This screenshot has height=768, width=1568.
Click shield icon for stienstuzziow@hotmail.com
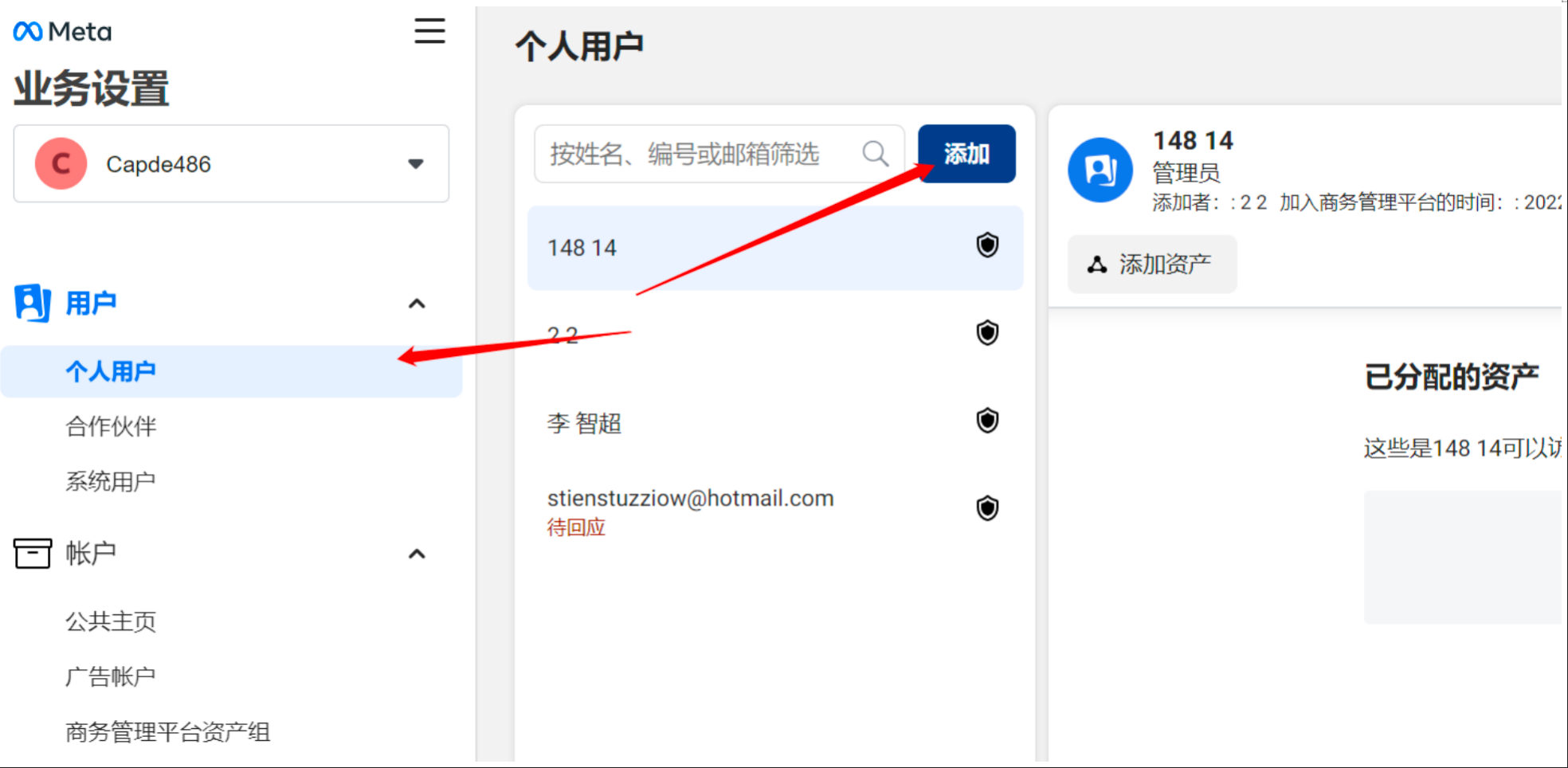tap(987, 508)
